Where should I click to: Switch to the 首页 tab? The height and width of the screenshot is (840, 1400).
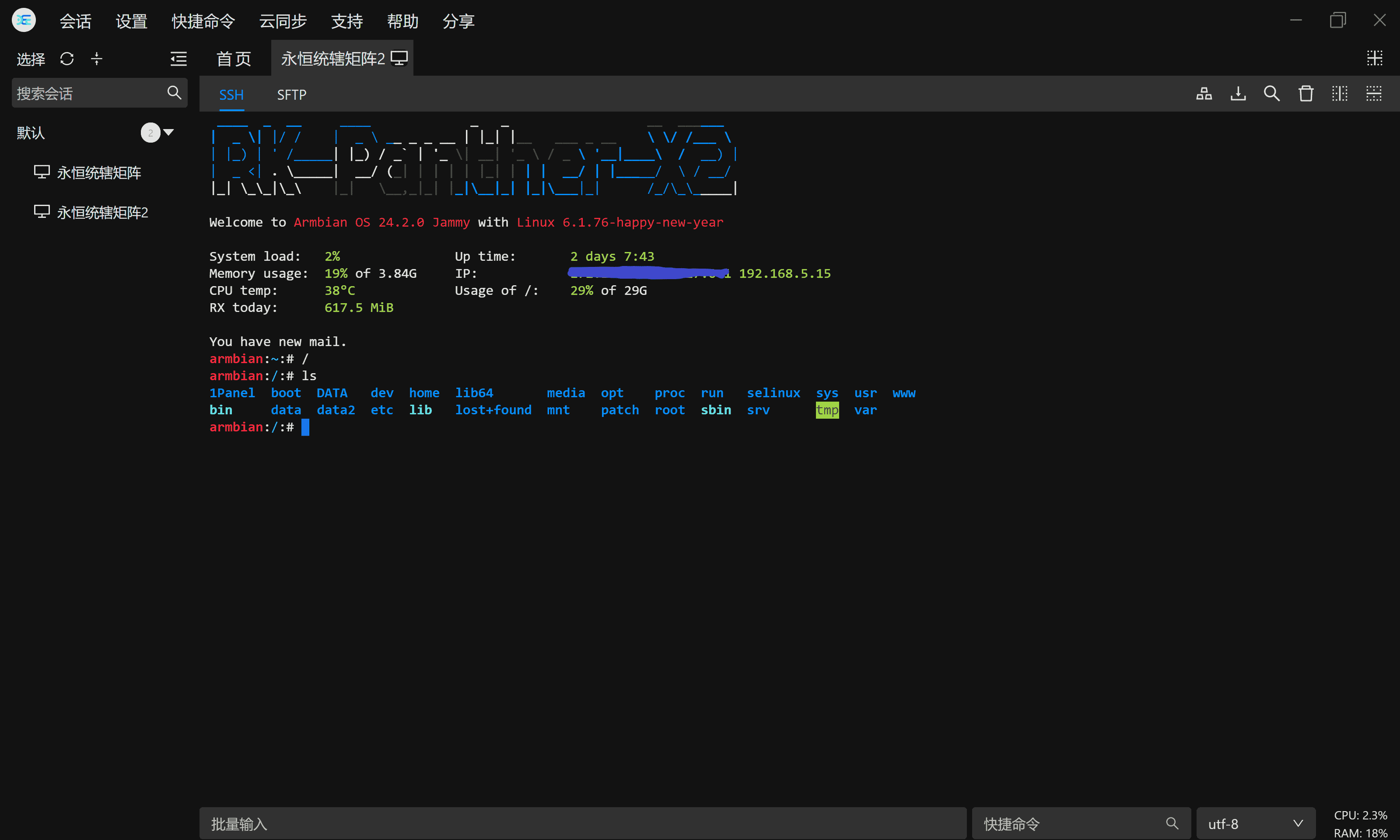point(233,58)
